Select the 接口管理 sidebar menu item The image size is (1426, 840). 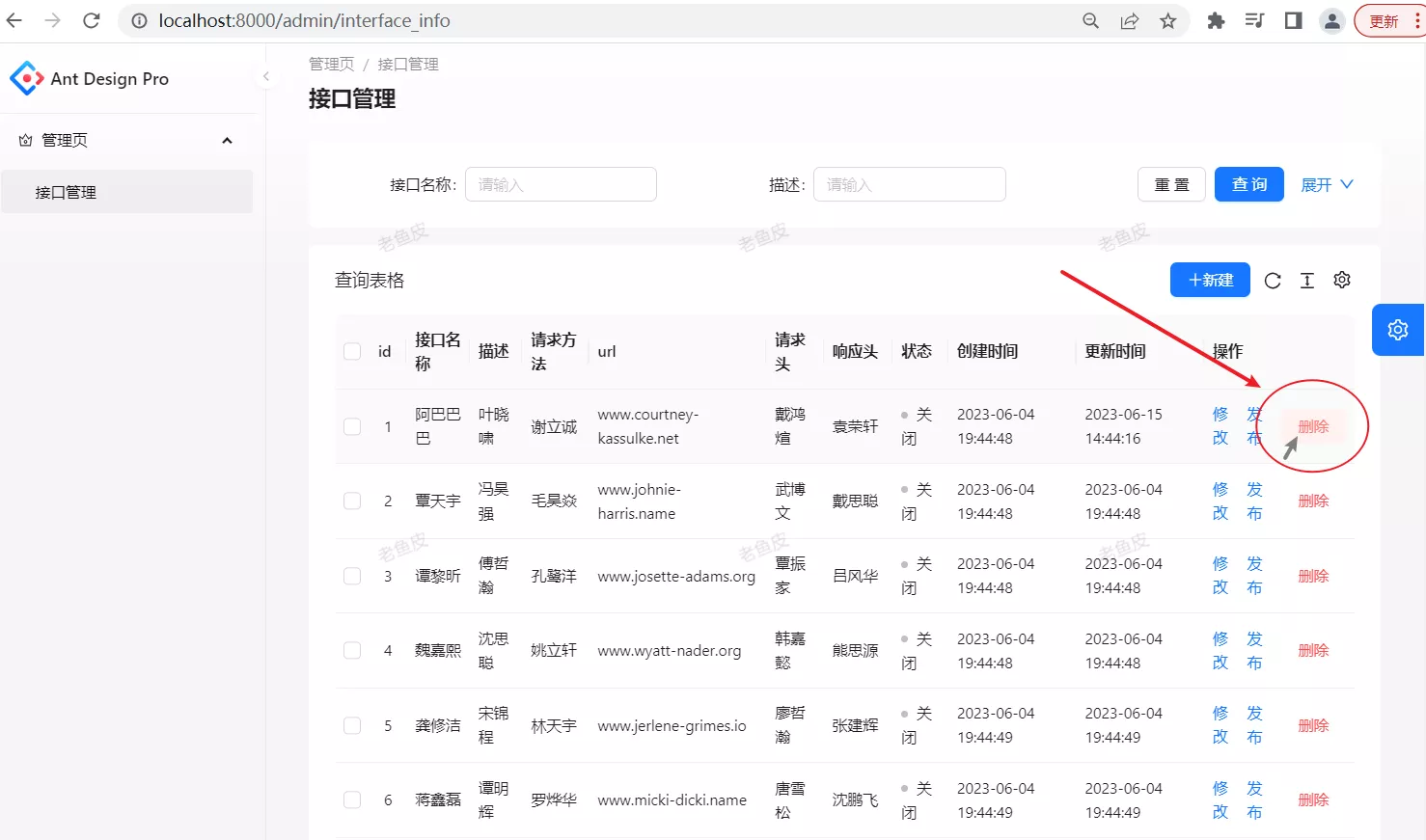point(126,192)
